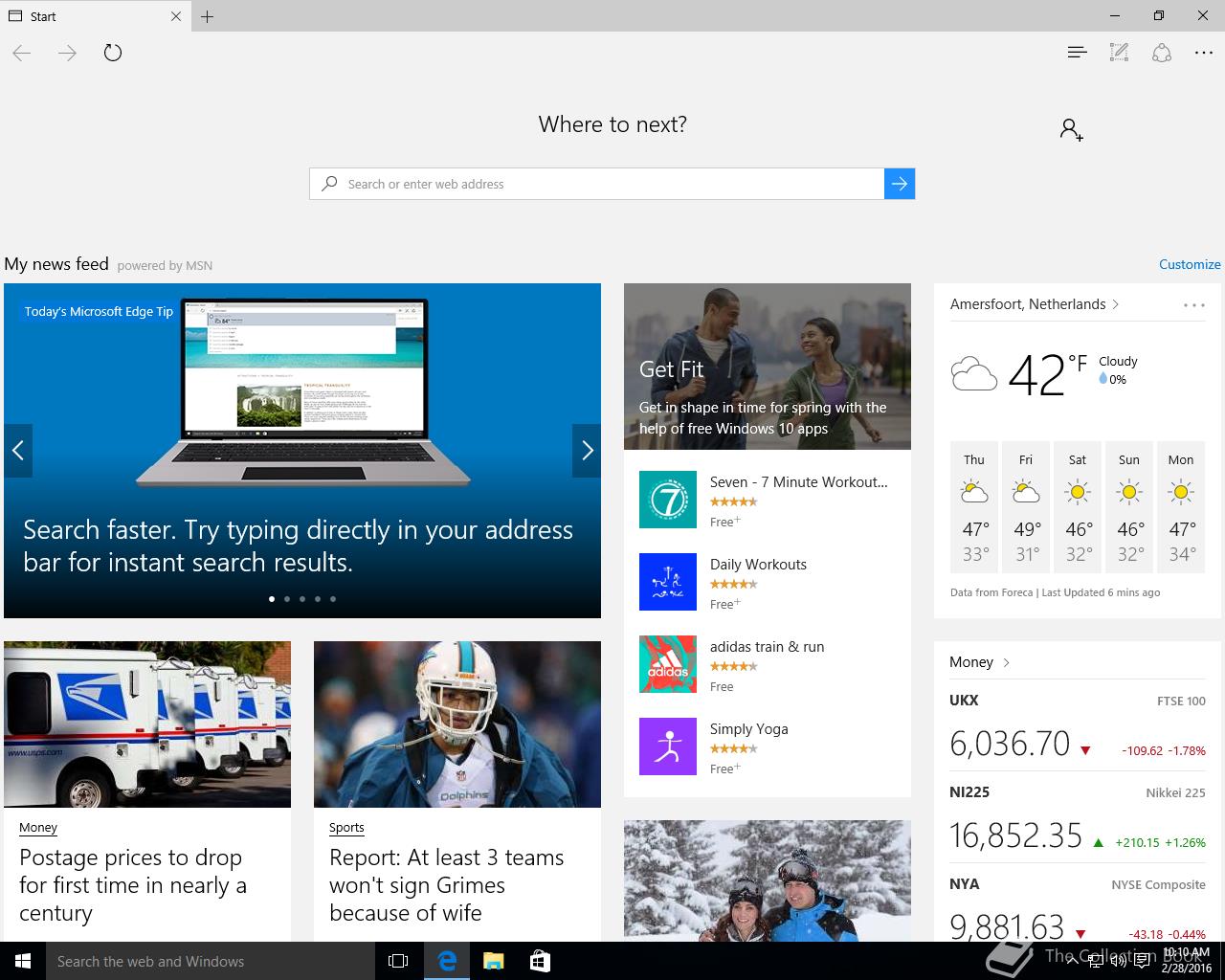This screenshot has width=1225, height=980.
Task: Click the Edge icon in taskbar
Action: pos(446,961)
